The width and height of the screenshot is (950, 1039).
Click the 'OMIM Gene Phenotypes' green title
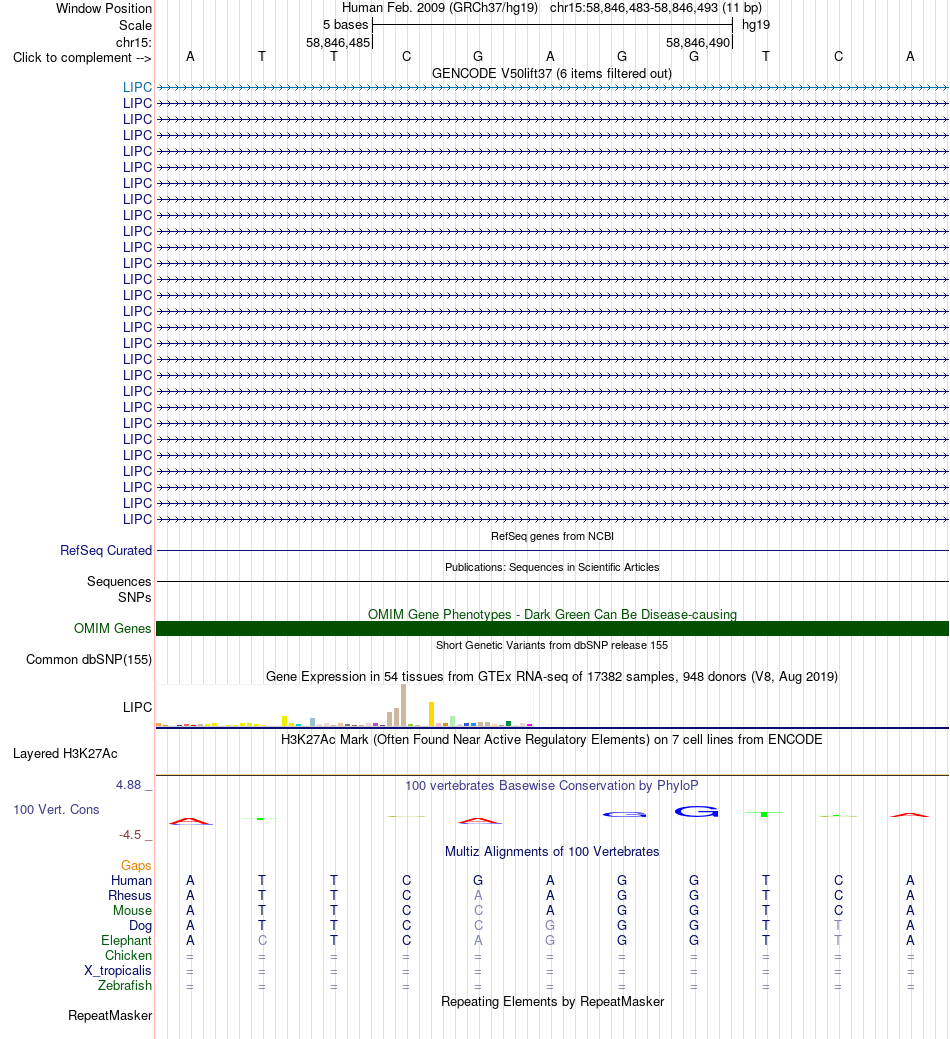point(552,614)
